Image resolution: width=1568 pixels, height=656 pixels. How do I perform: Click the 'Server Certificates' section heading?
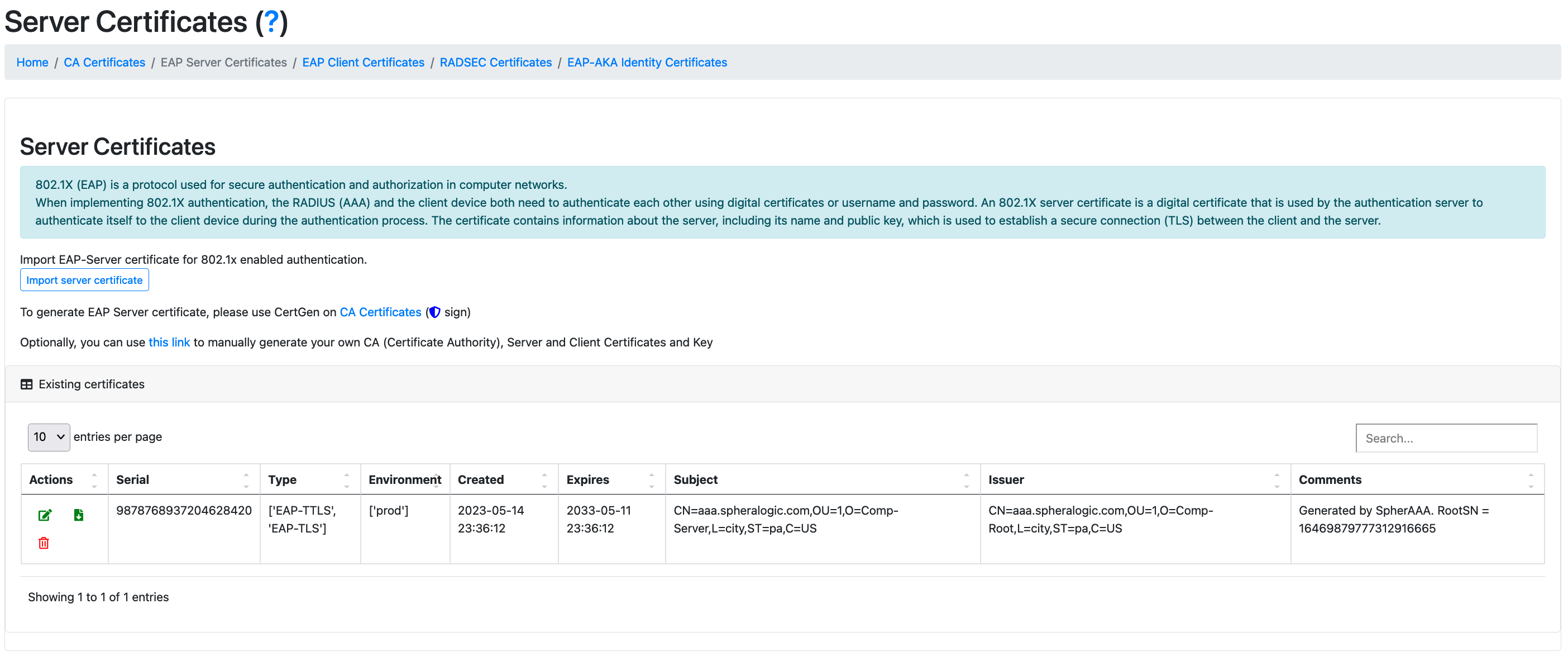[x=117, y=147]
